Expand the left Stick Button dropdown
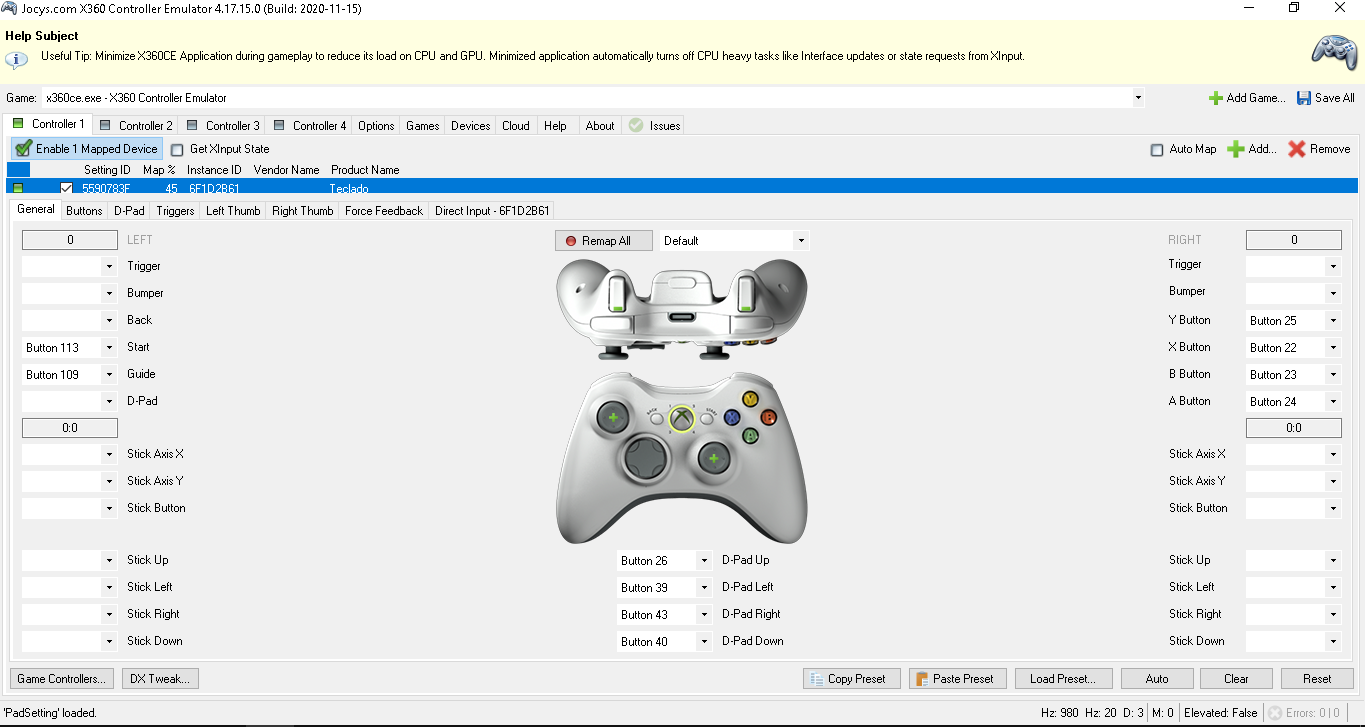The width and height of the screenshot is (1367, 727). (x=109, y=509)
